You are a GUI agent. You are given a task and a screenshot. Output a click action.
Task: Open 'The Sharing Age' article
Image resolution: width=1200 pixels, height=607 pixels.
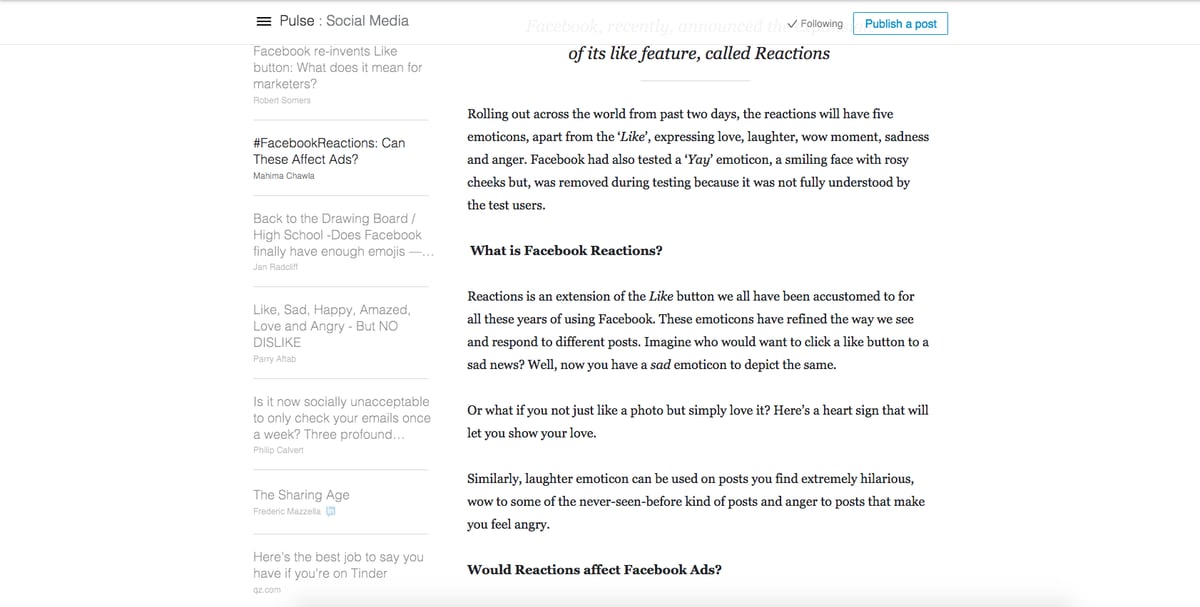[x=301, y=495]
